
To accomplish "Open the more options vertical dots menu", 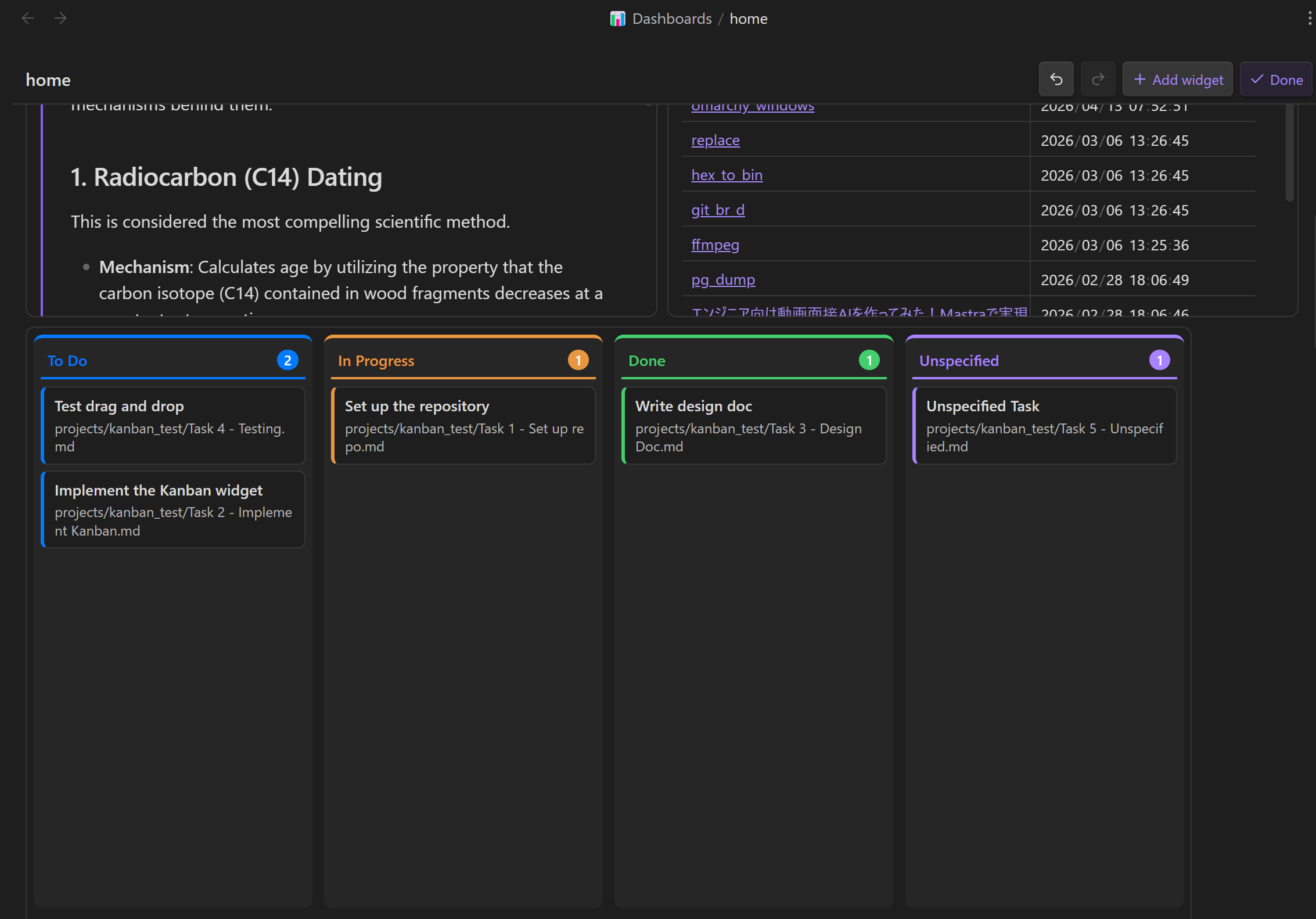I will (1309, 19).
